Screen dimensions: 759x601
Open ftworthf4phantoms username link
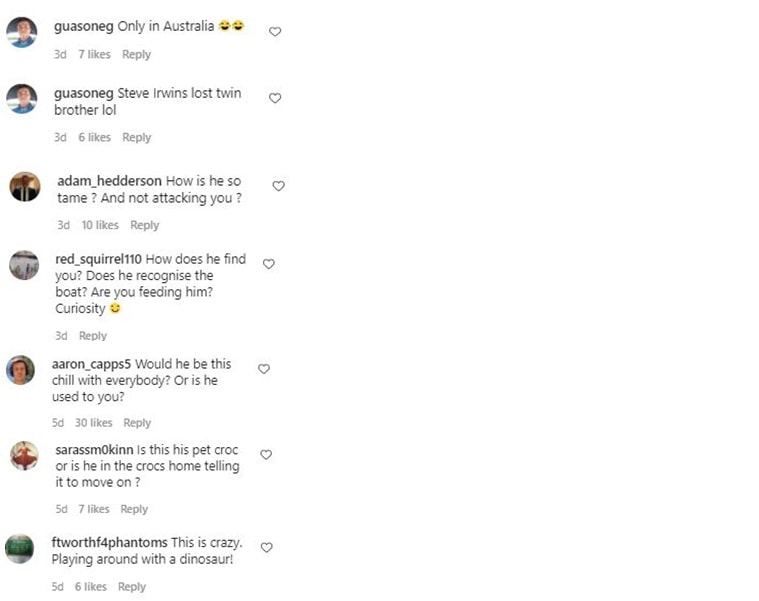[109, 542]
